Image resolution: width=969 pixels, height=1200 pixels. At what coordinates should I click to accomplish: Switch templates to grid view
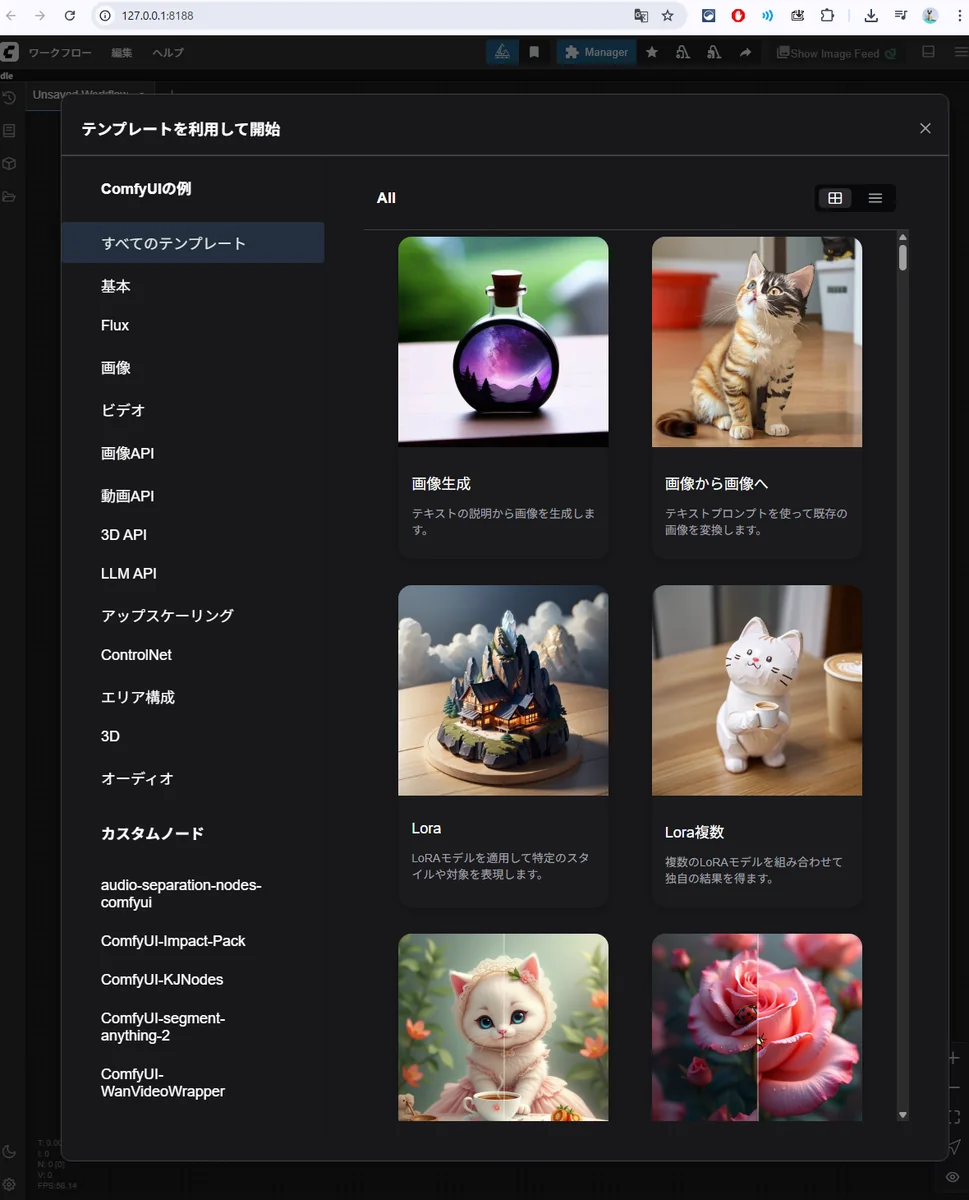tap(835, 198)
